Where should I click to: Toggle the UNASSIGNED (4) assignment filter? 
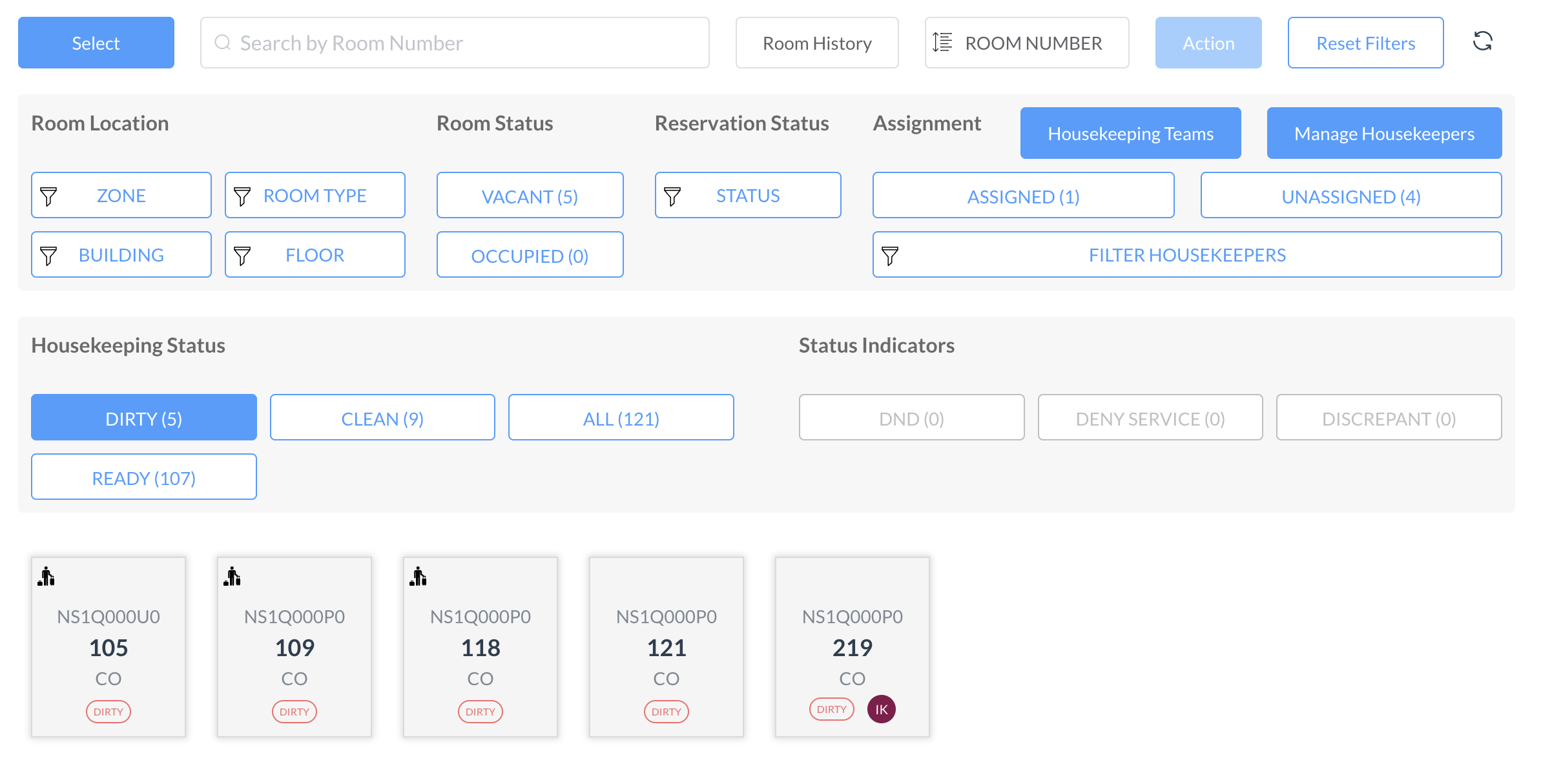1350,196
